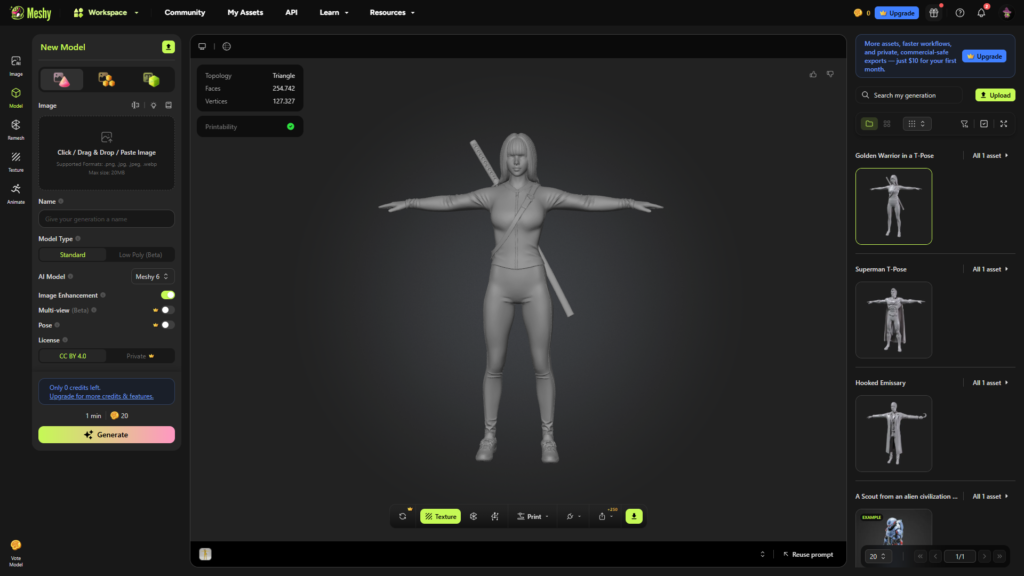
Task: Click the Generate button
Action: 106,435
